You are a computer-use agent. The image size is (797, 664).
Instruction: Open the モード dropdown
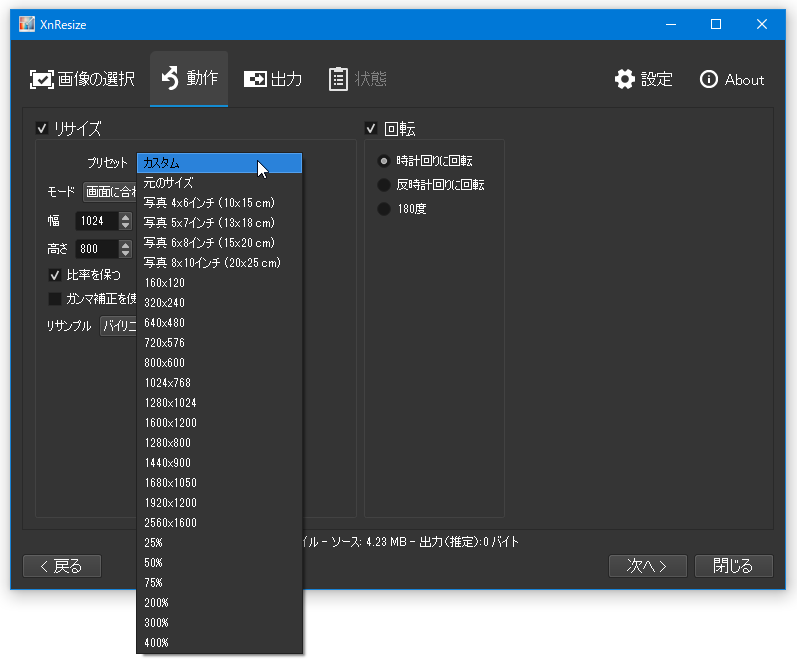click(110, 192)
